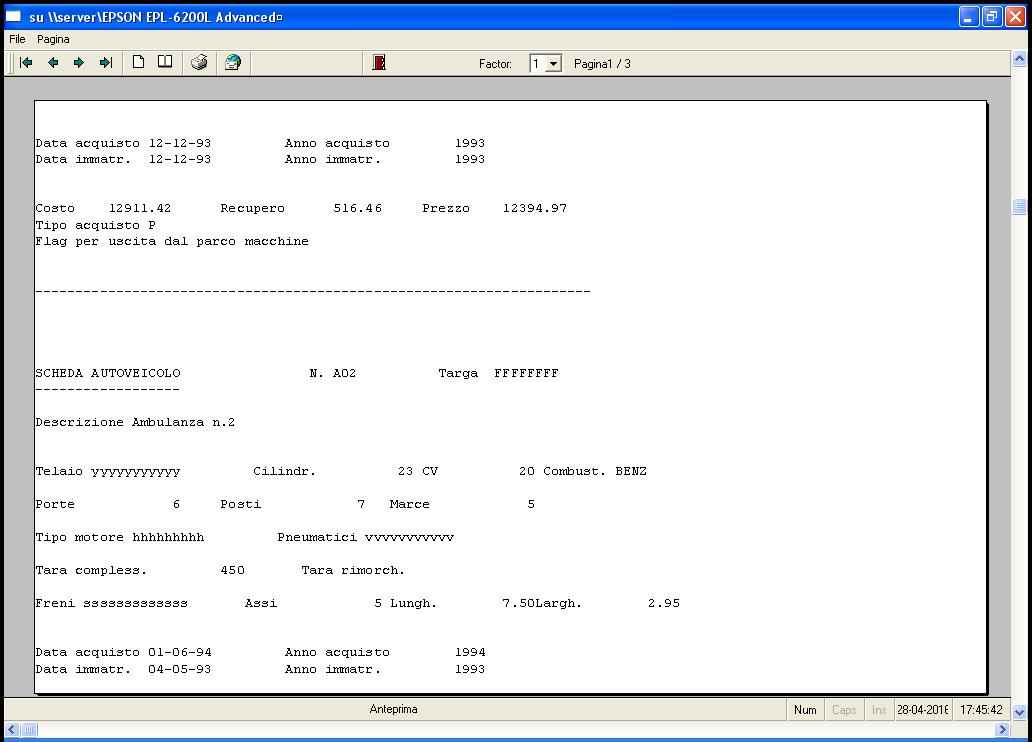1032x742 pixels.
Task: Open the Factor zoom dropdown
Action: click(x=554, y=64)
